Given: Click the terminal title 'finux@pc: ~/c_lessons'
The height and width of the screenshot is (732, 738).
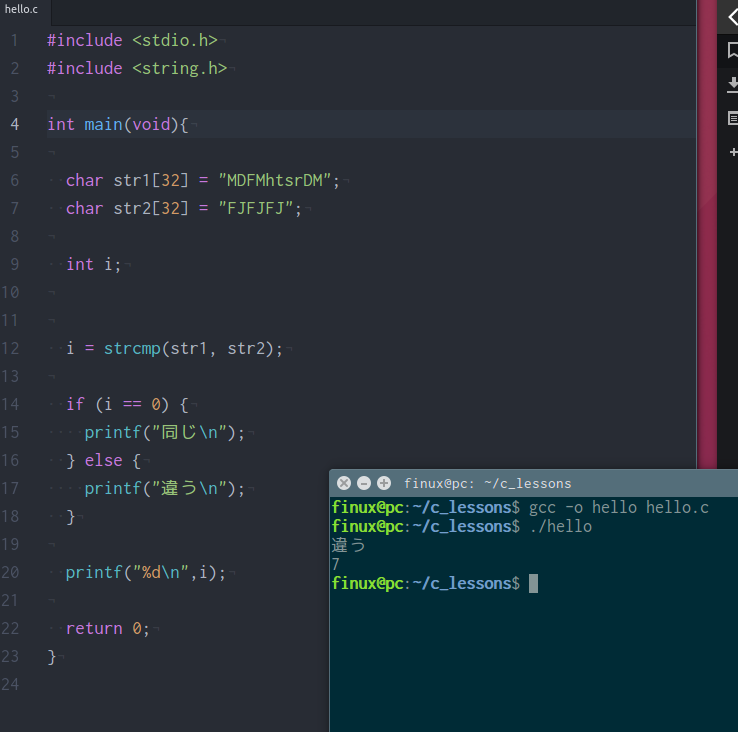Looking at the screenshot, I should (x=488, y=483).
